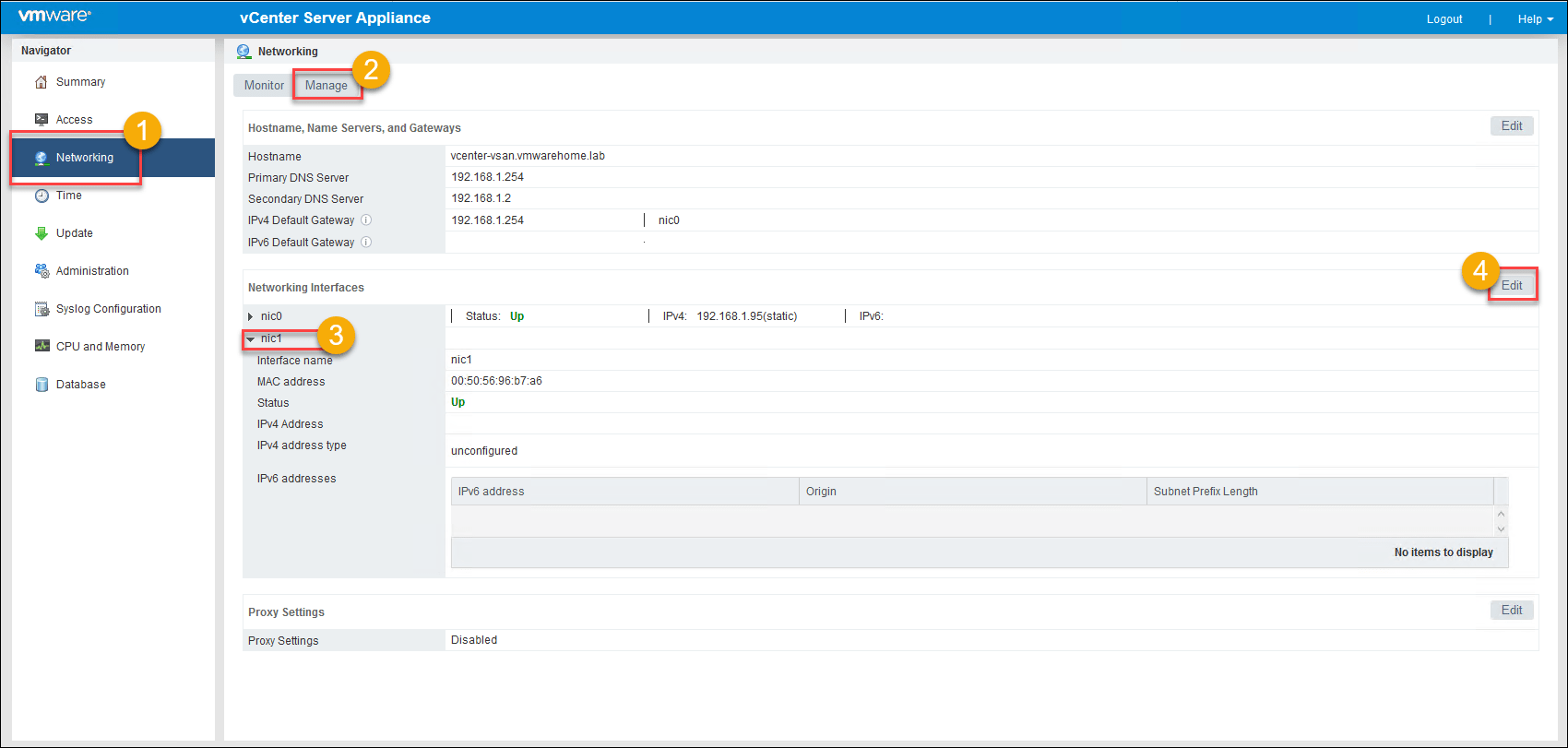Screen dimensions: 1568x748
Task: Click the Networking globe icon
Action: [41, 158]
